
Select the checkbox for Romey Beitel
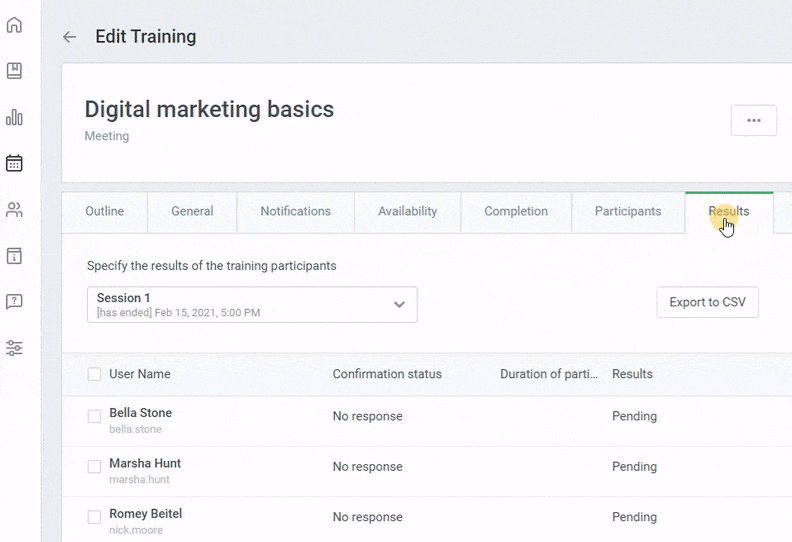[x=94, y=517]
